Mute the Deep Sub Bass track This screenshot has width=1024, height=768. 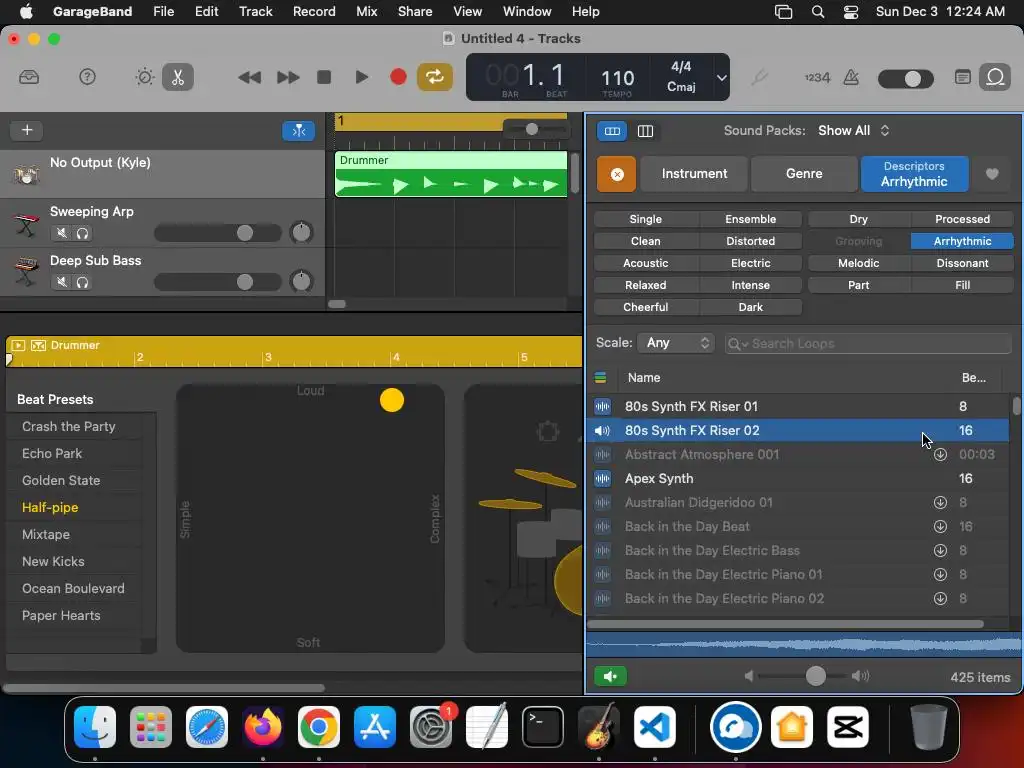(x=61, y=282)
